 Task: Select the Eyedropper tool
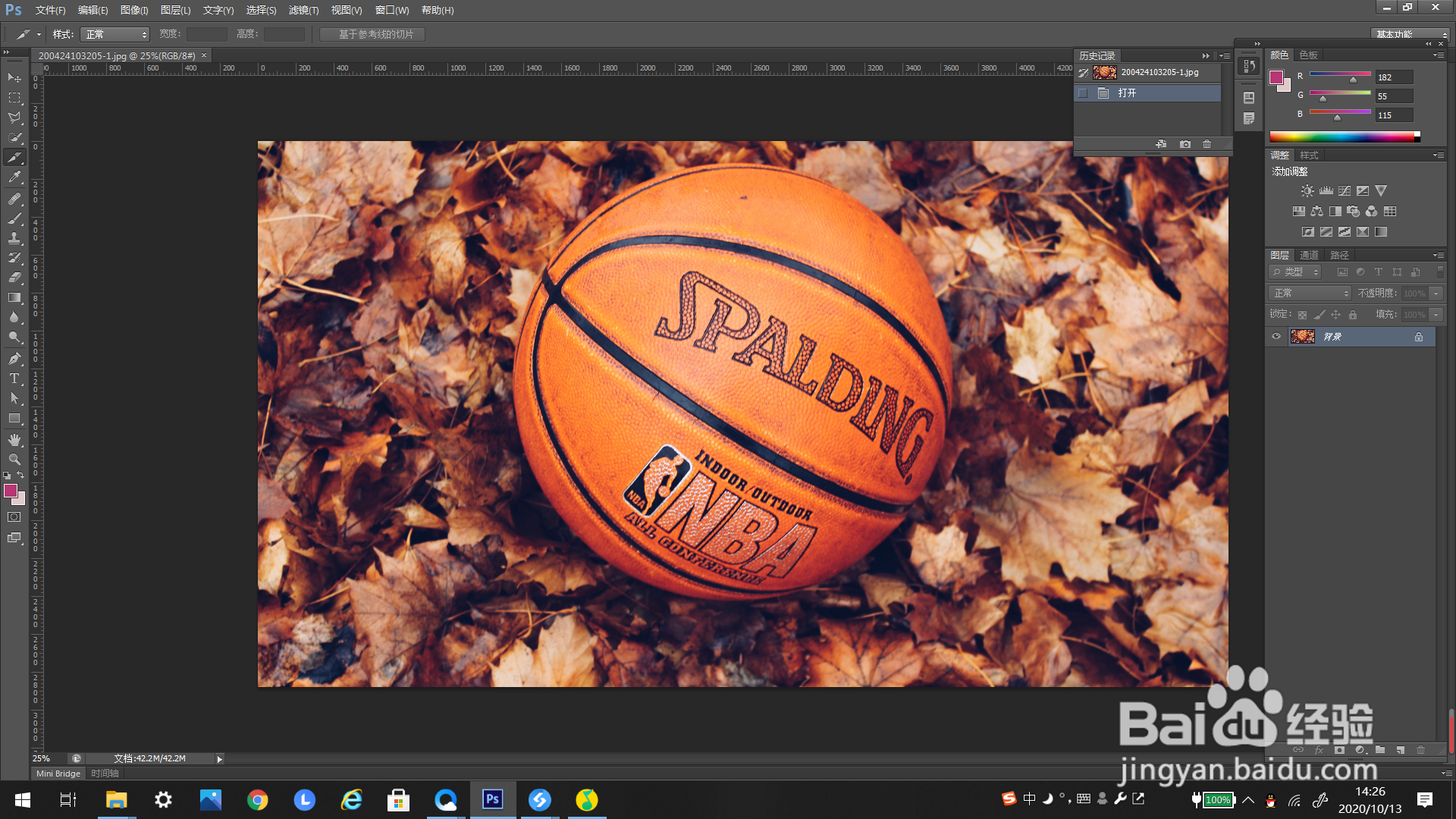coord(14,177)
